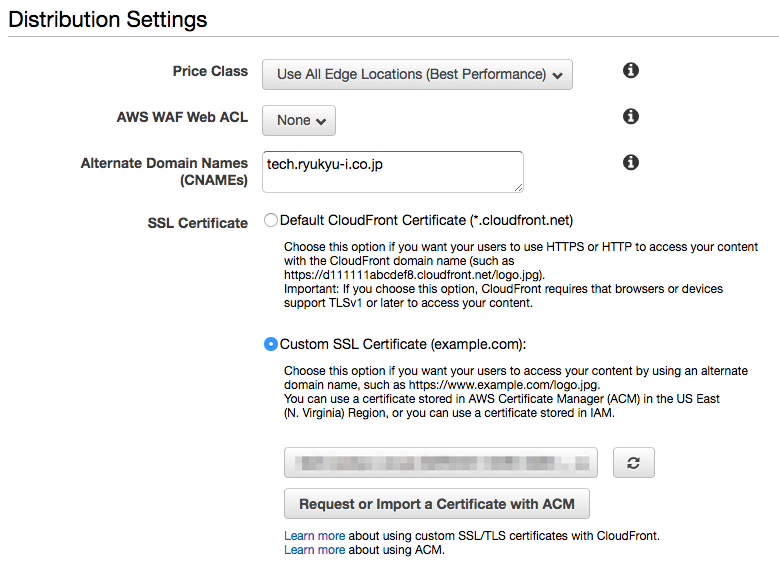Open Learn more link about custom SSL/TLS certificates
This screenshot has height=576, width=779.
pyautogui.click(x=314, y=536)
